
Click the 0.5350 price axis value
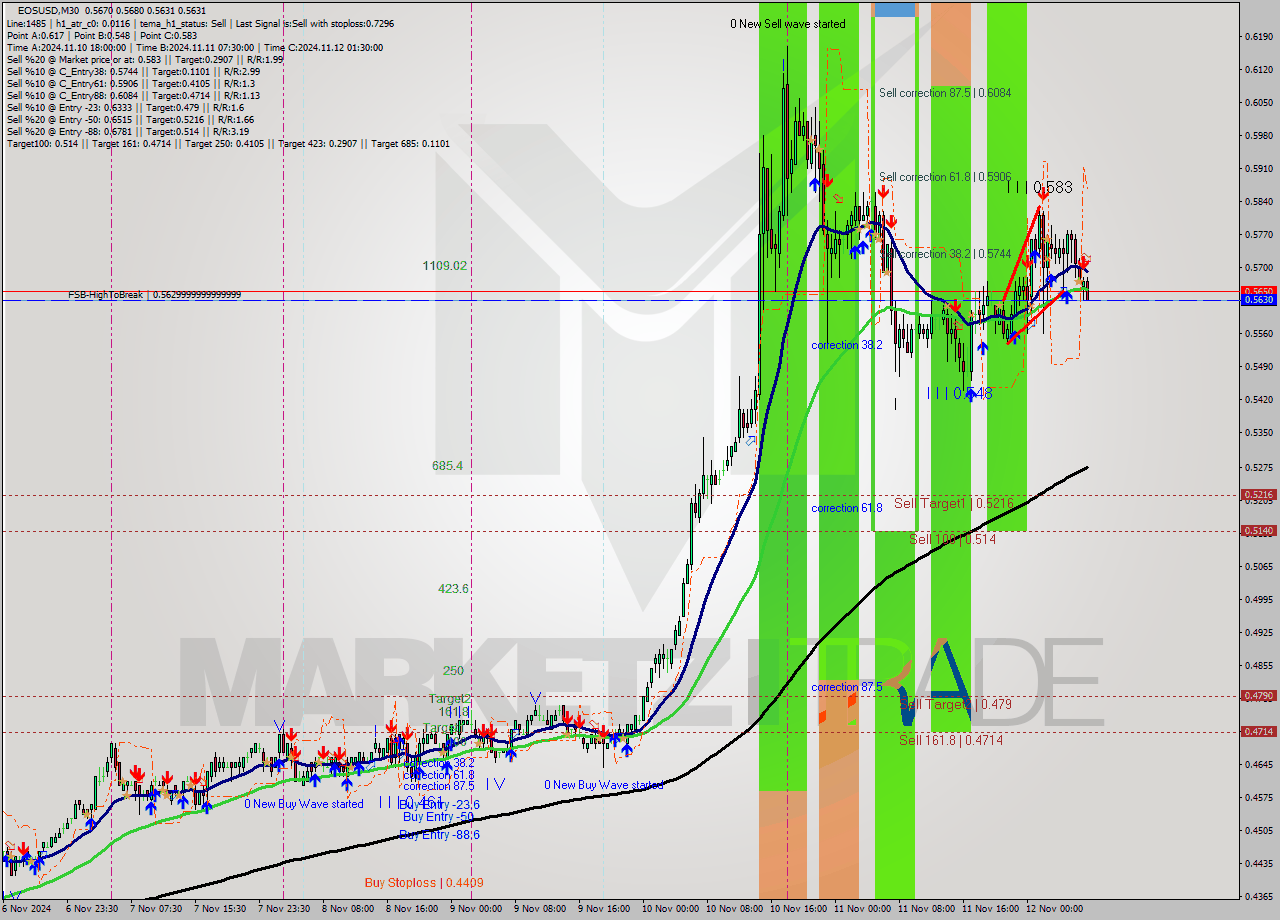tap(1257, 433)
